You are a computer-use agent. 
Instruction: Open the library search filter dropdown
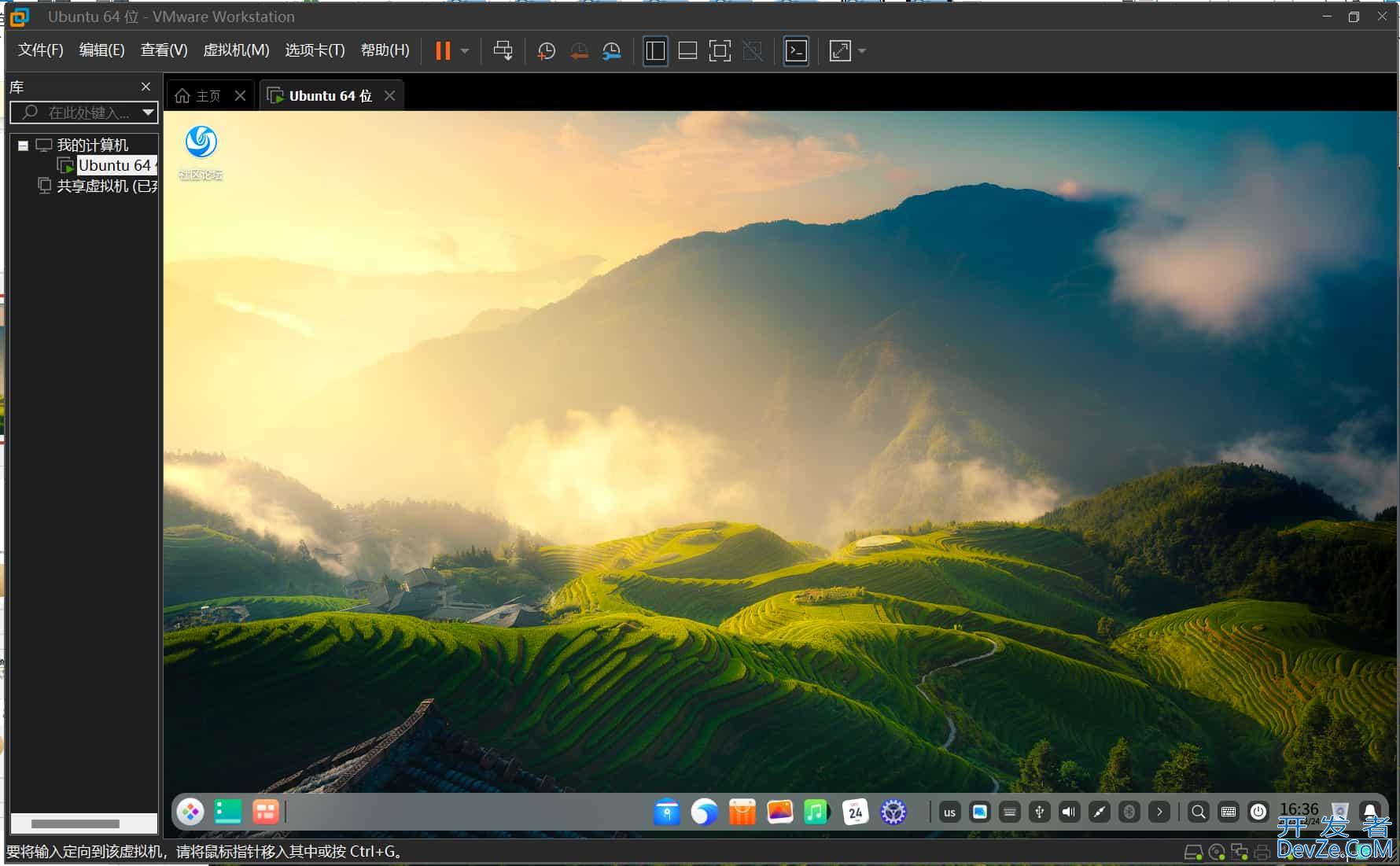click(x=148, y=112)
